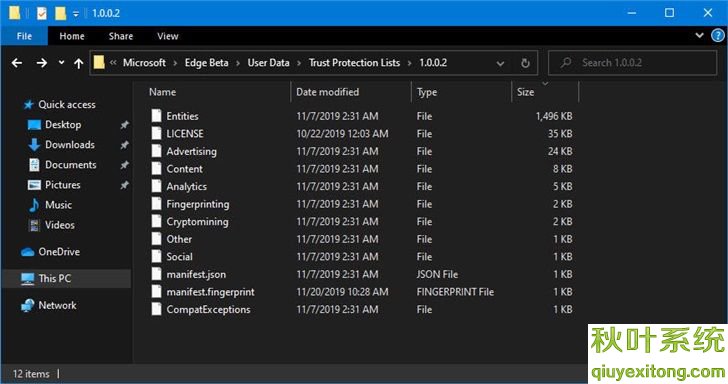Image resolution: width=728 pixels, height=384 pixels.
Task: Expand the ribbon with the chevron
Action: tap(699, 35)
